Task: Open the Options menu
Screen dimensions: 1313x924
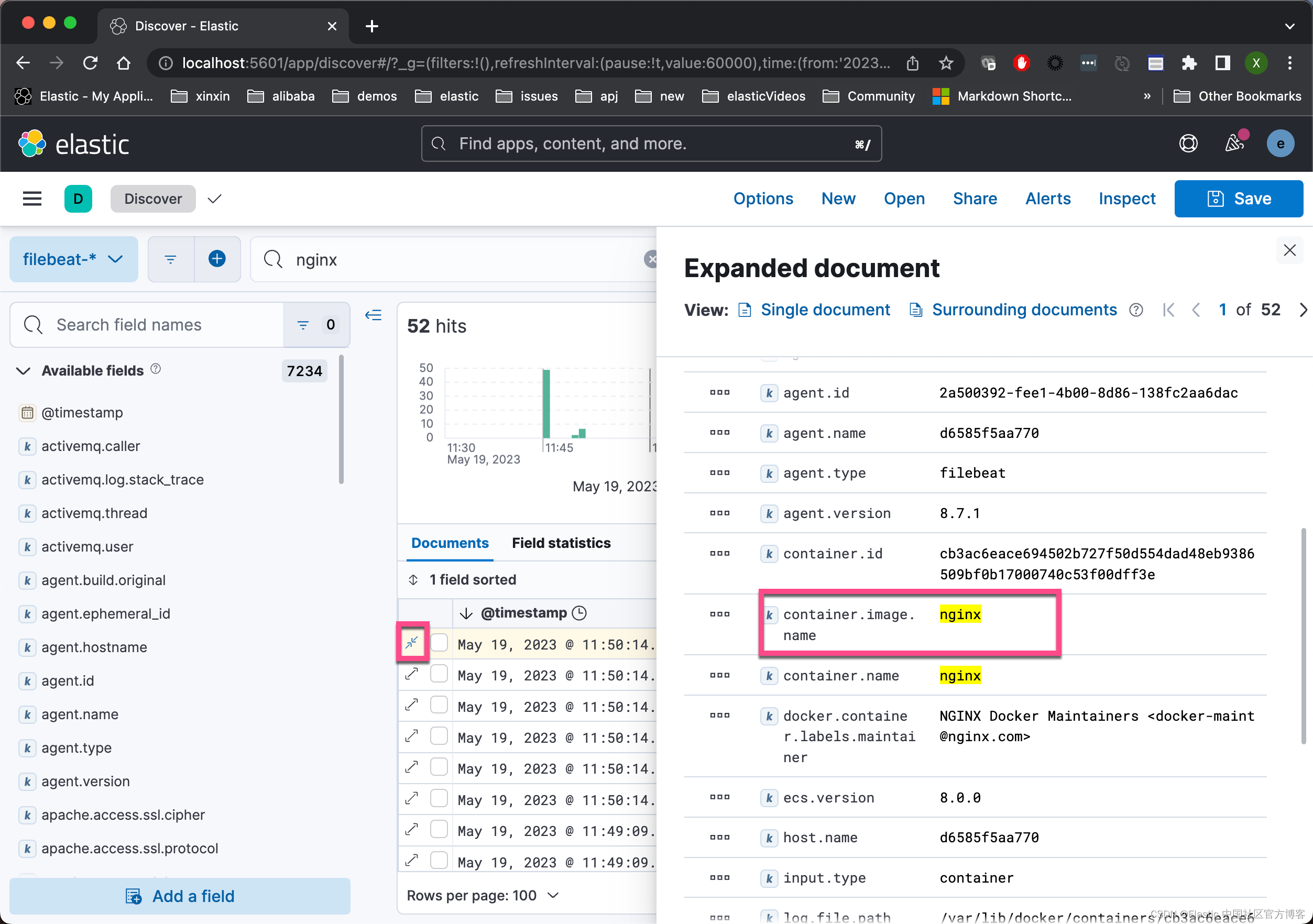Action: [763, 199]
